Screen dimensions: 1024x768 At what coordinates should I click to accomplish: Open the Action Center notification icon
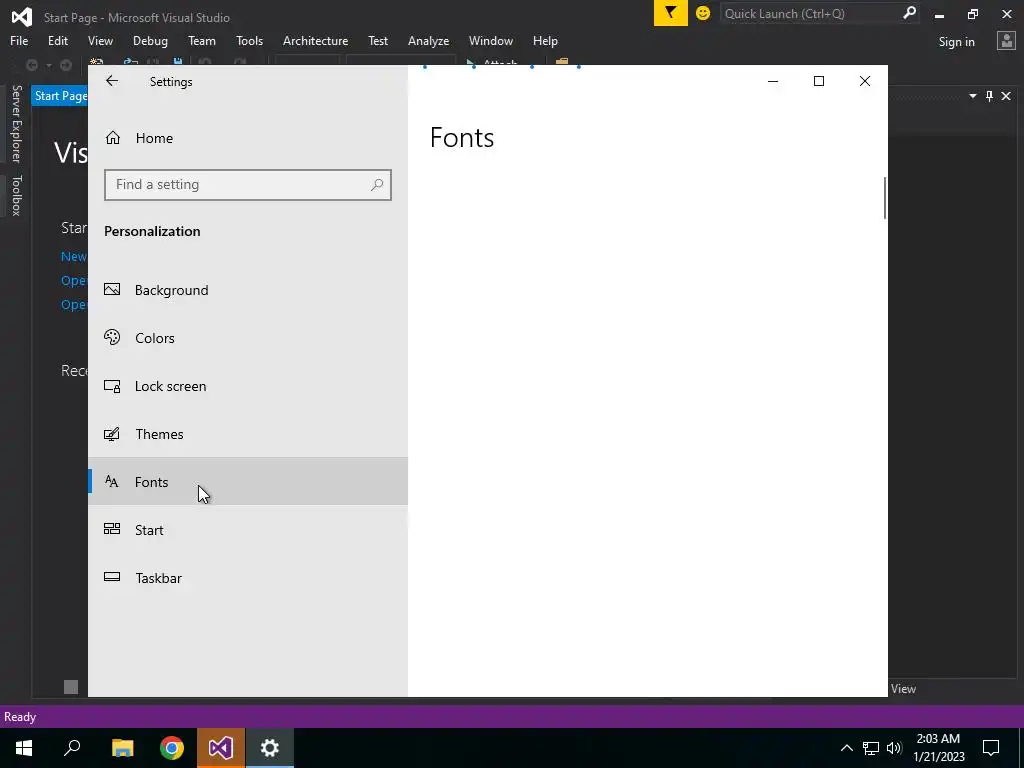pyautogui.click(x=991, y=748)
